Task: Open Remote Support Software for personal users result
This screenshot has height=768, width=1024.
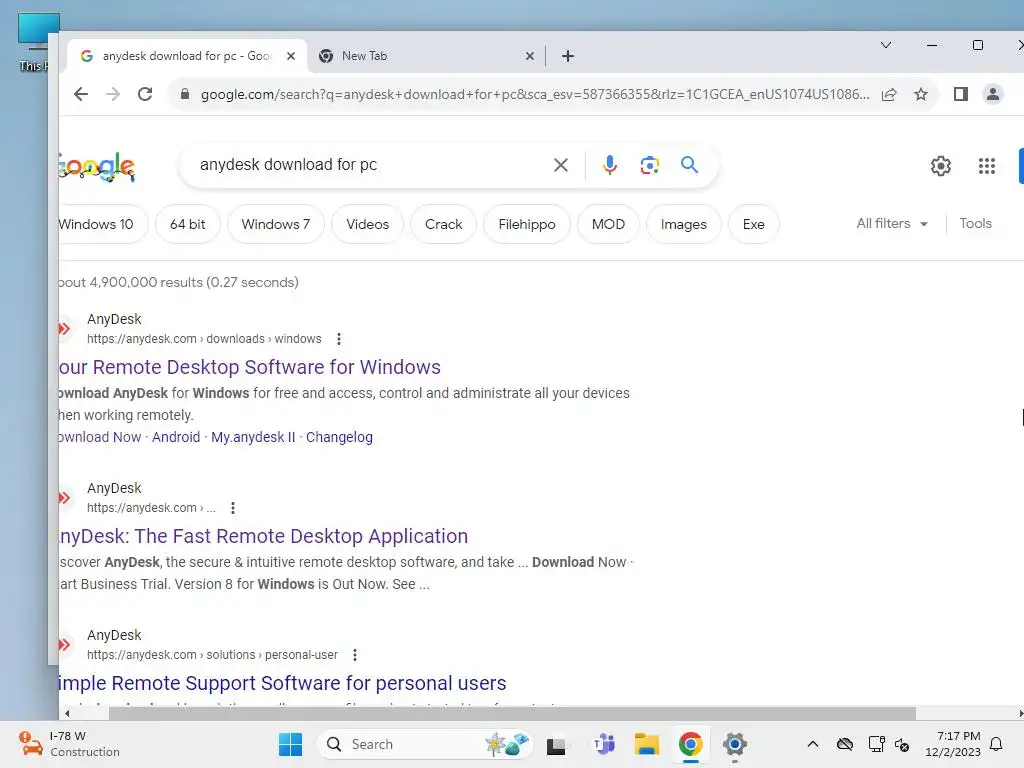Action: click(282, 683)
